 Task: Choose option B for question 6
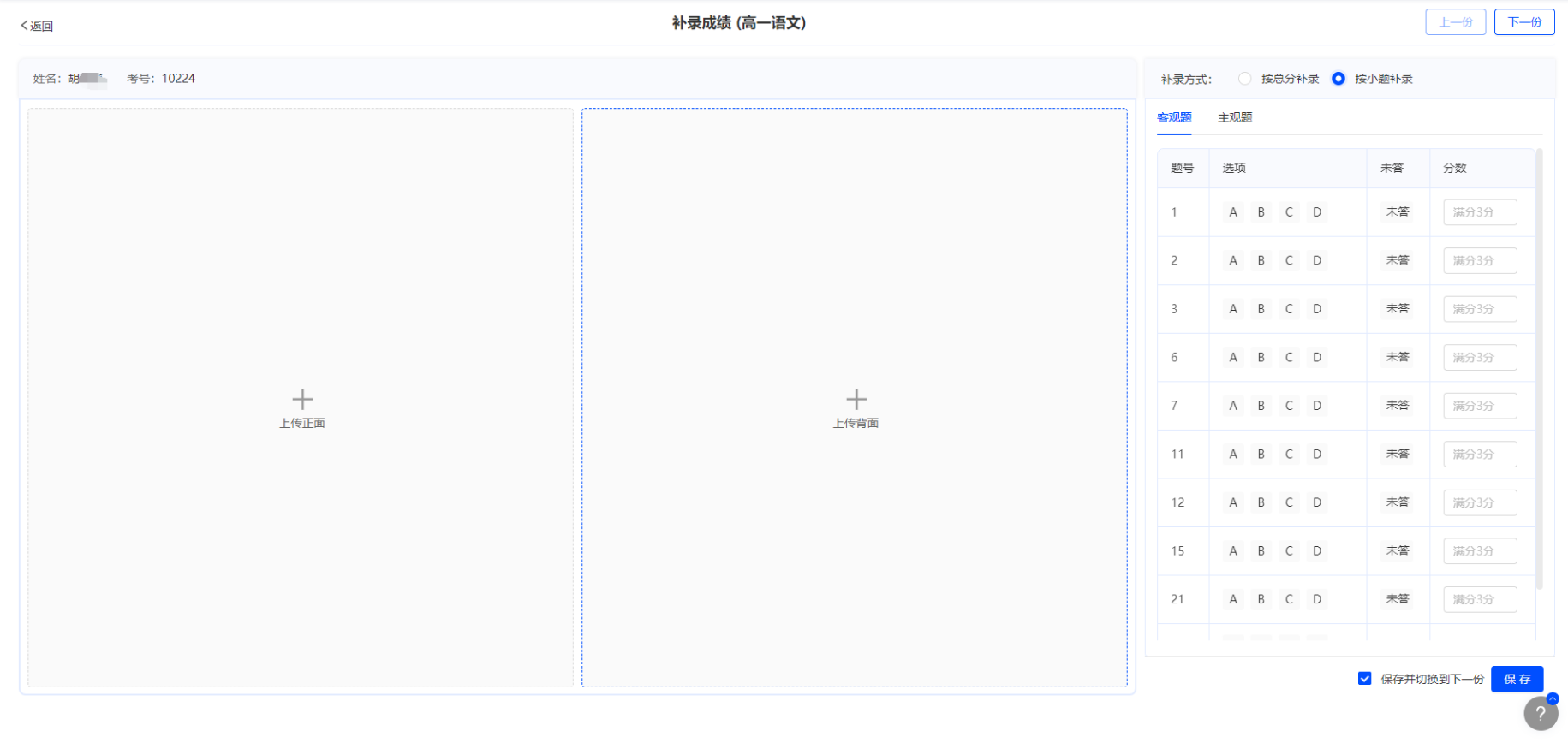(1261, 357)
